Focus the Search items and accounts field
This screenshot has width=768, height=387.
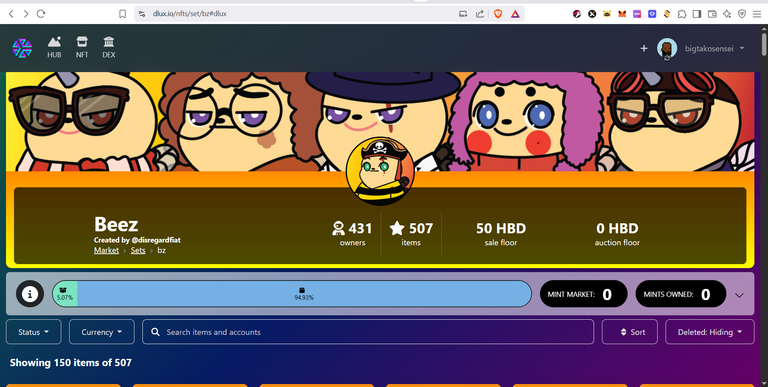[x=368, y=332]
